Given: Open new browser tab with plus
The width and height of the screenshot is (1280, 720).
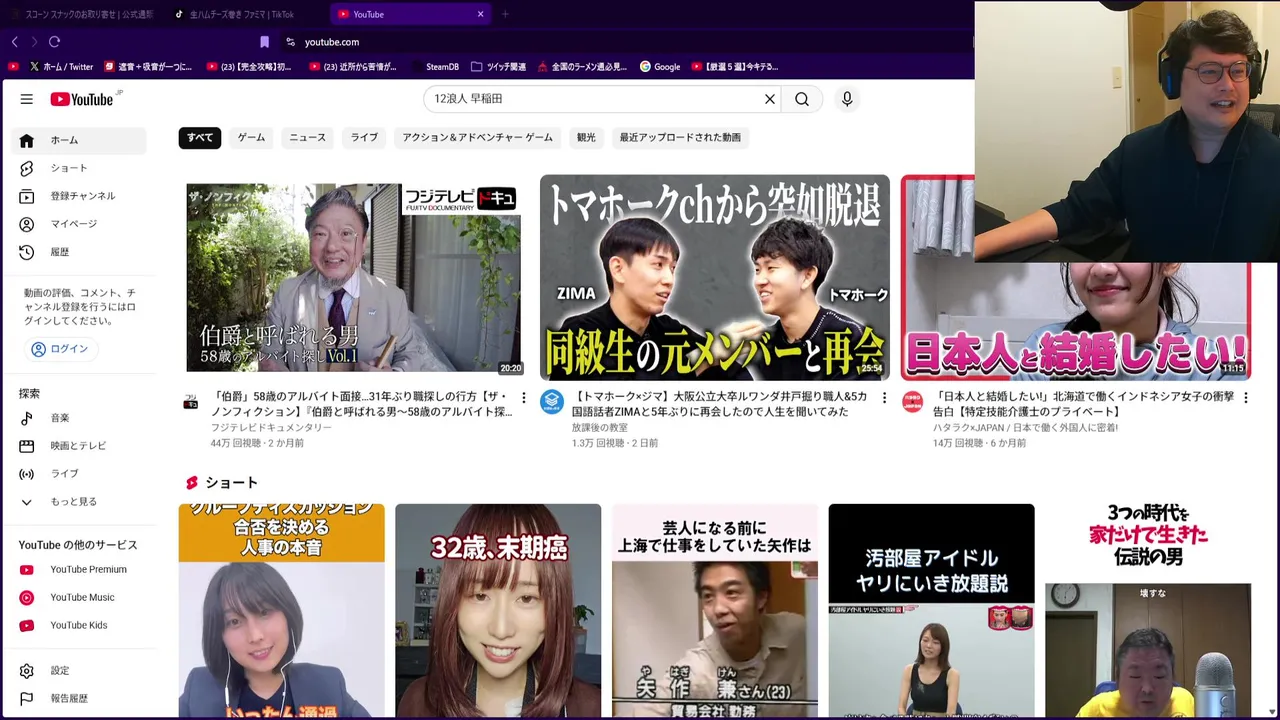Looking at the screenshot, I should pyautogui.click(x=505, y=14).
